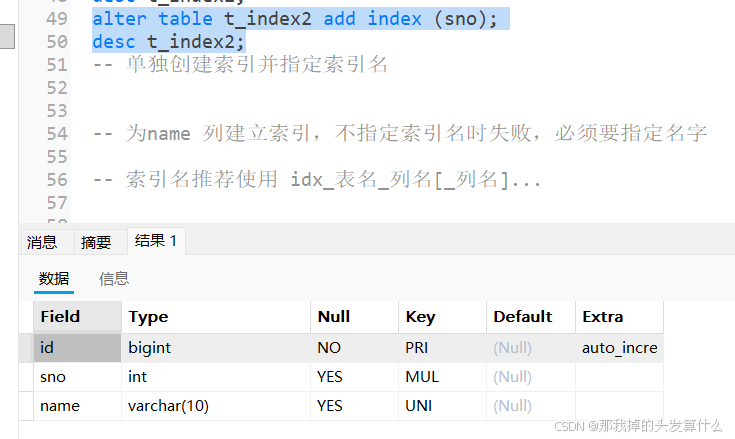This screenshot has height=439, width=735.
Task: Click the 'YES' cell in sno row
Action: 354,377
